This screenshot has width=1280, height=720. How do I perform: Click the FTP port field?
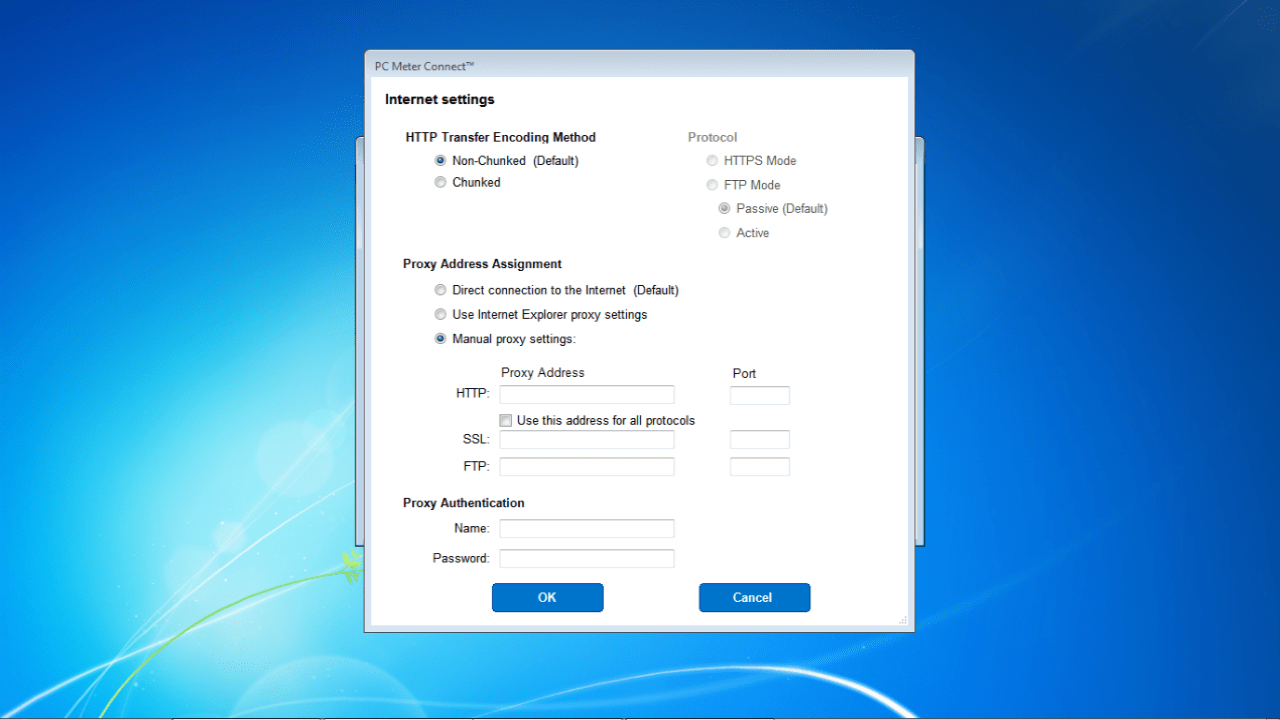[760, 467]
